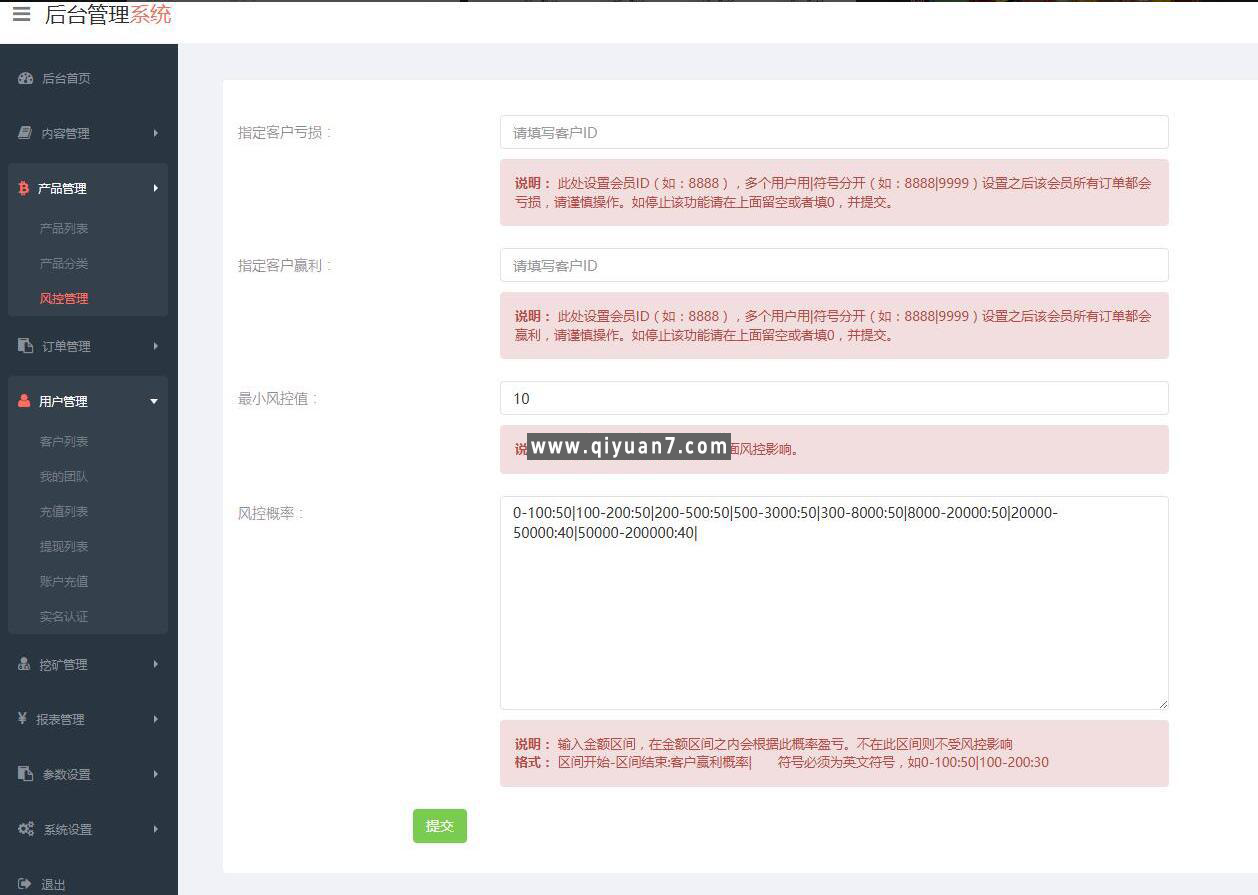
Task: Expand the 内容管理 submenu arrow
Action: point(155,133)
